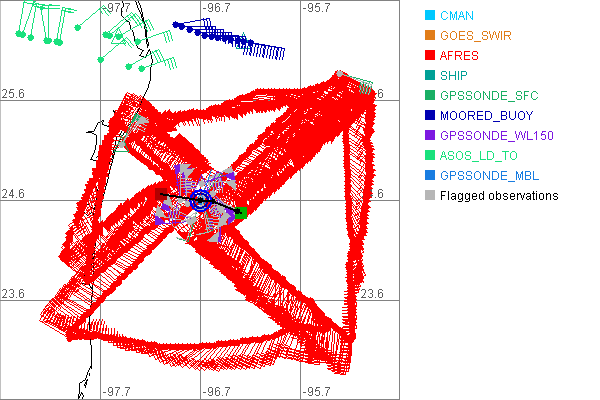Click the AFRES legend label text

click(x=459, y=56)
